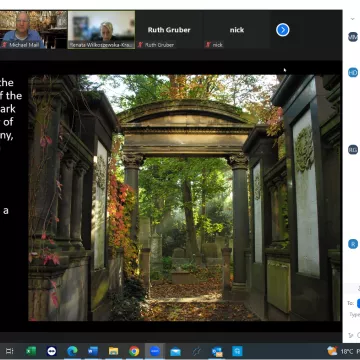Open Outlook from the taskbar

pyautogui.click(x=217, y=351)
